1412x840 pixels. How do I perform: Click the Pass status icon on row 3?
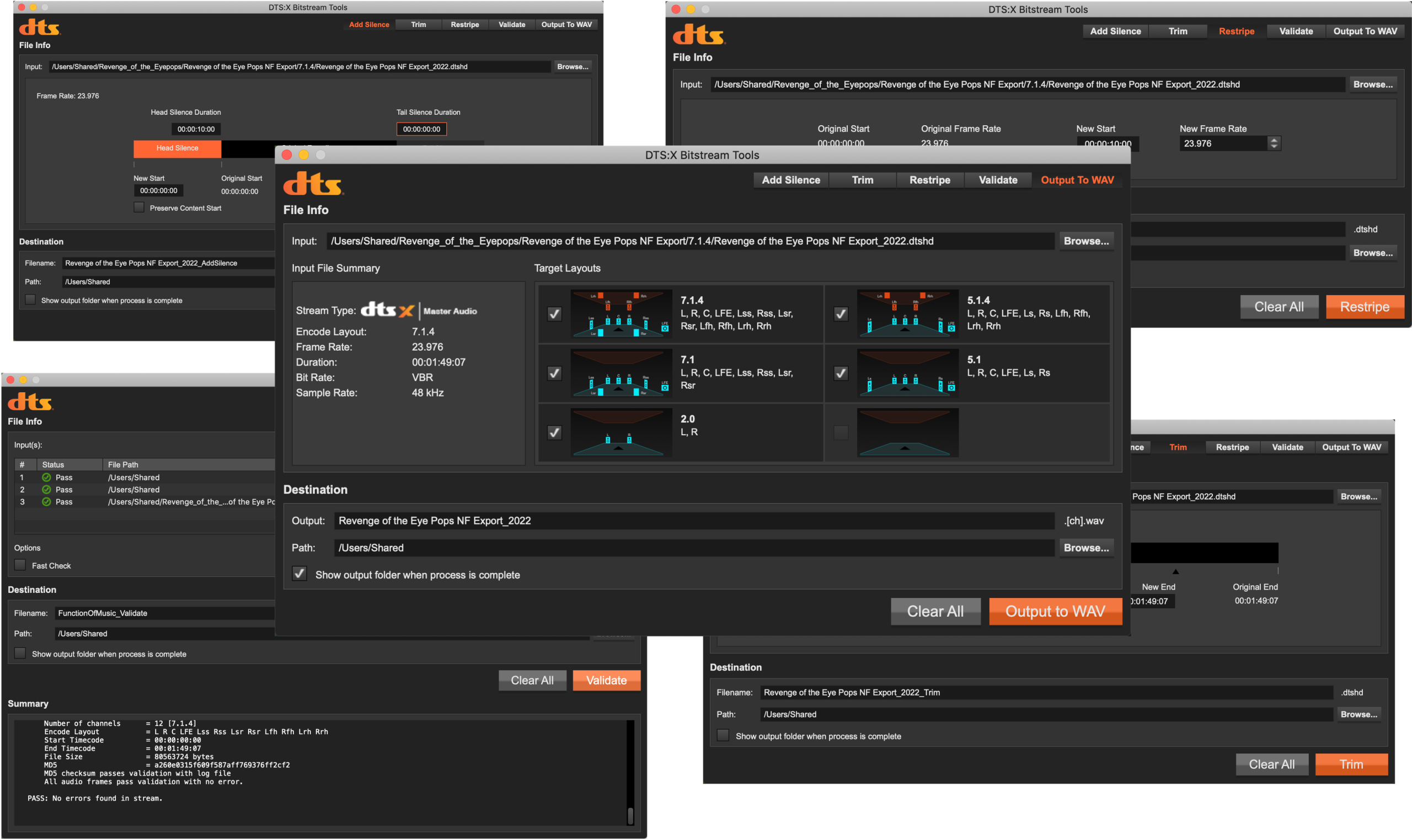[x=46, y=501]
